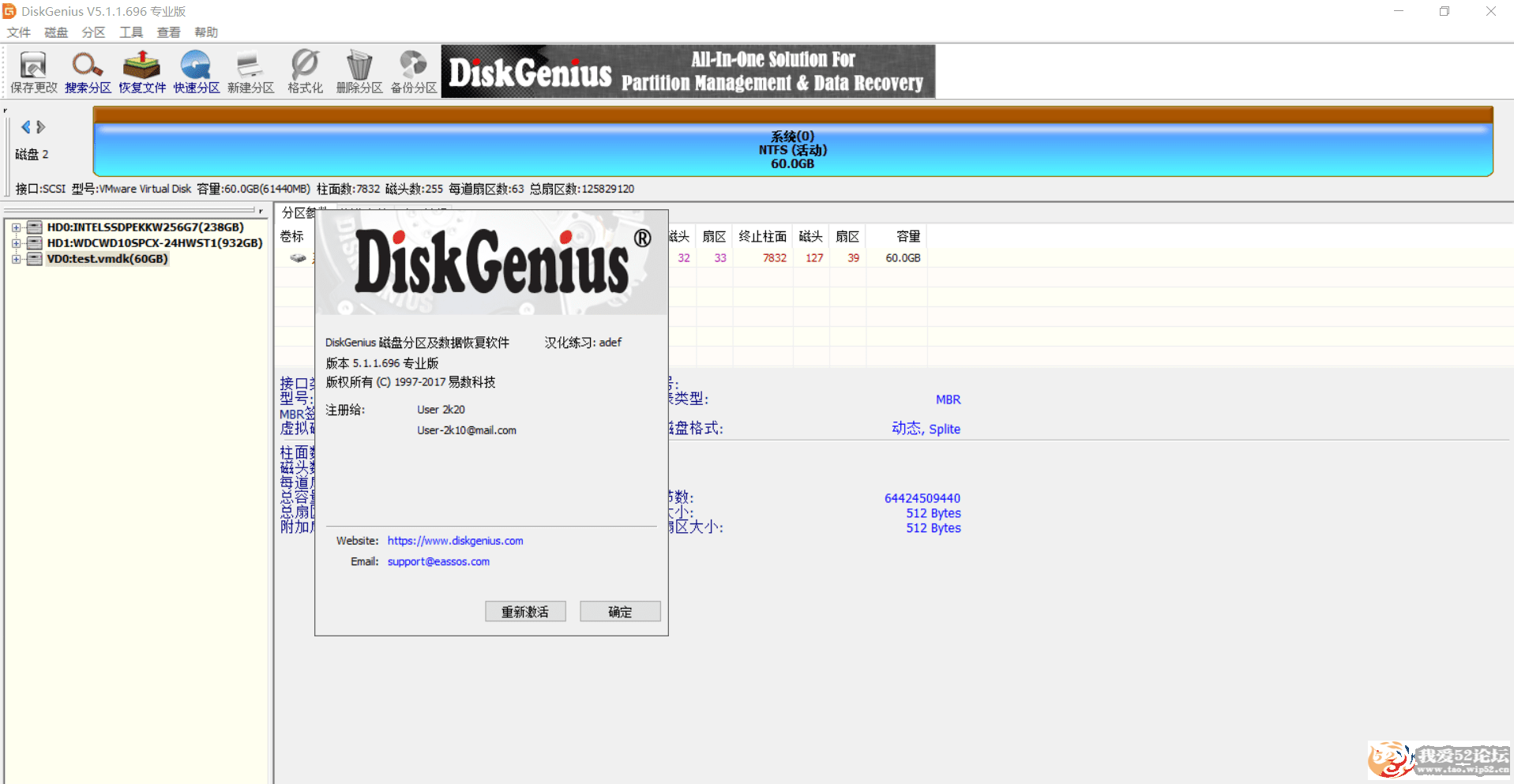Click the 磁盘 2 label
Image resolution: width=1514 pixels, height=784 pixels.
[32, 155]
